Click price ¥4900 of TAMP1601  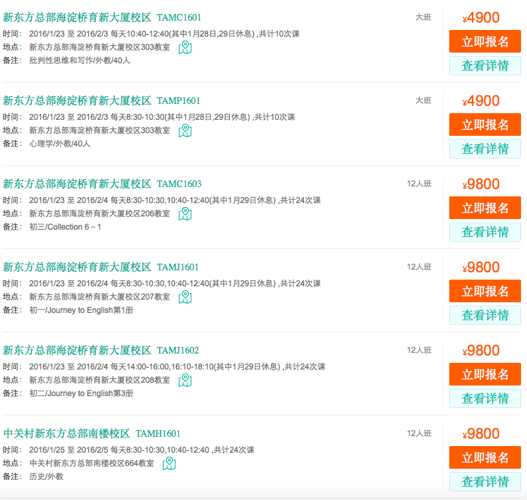coord(481,101)
